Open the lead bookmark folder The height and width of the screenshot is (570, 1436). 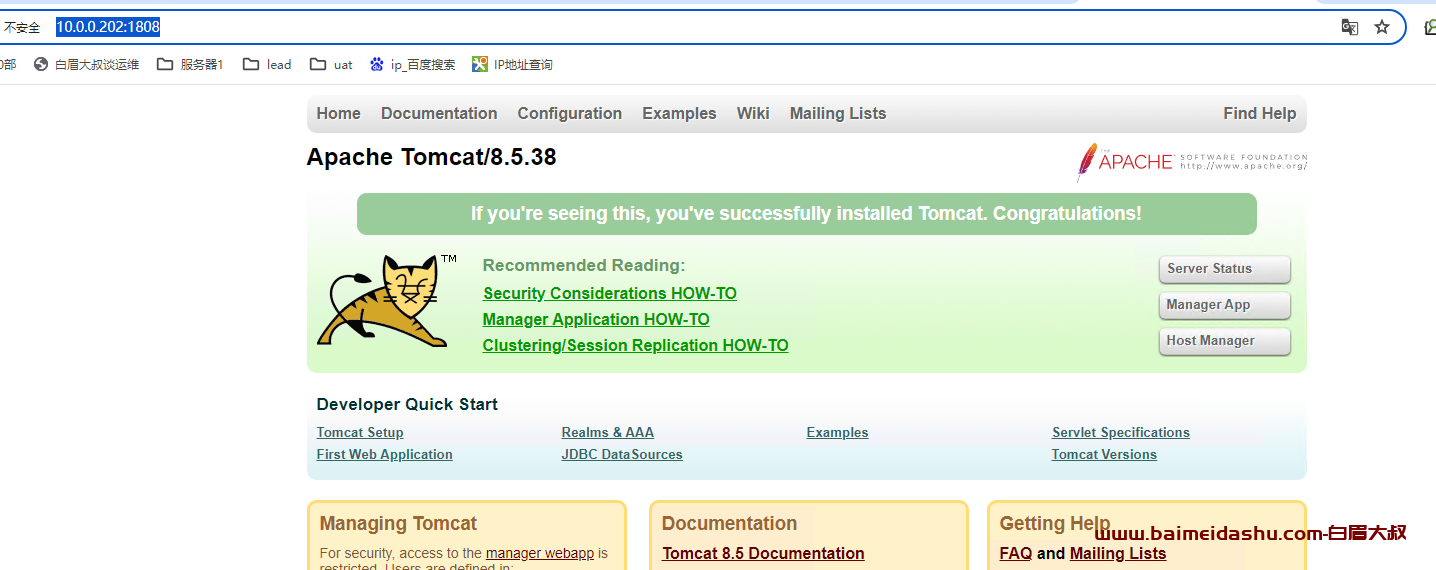pos(267,64)
